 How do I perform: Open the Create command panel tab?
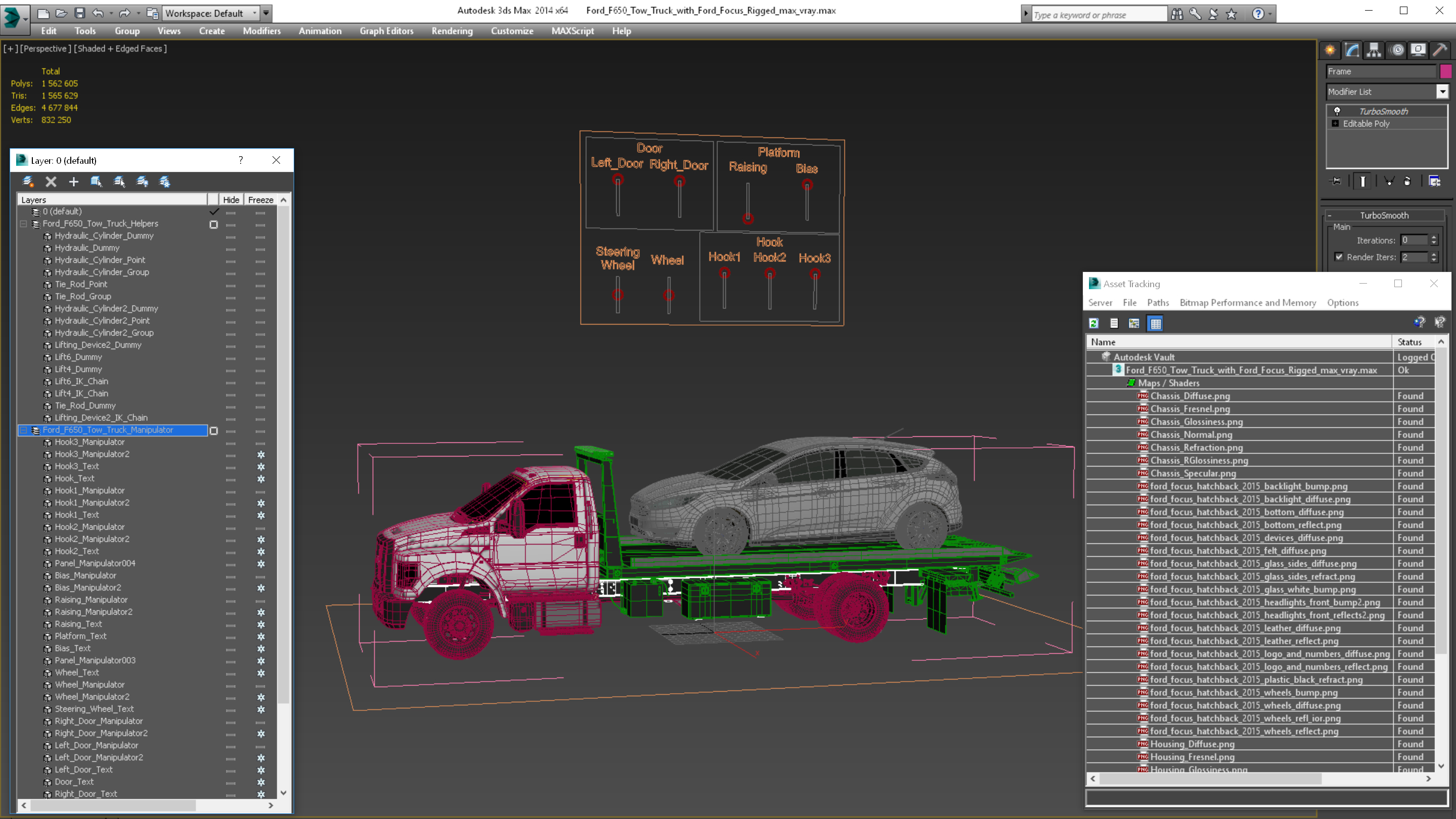click(x=1330, y=51)
